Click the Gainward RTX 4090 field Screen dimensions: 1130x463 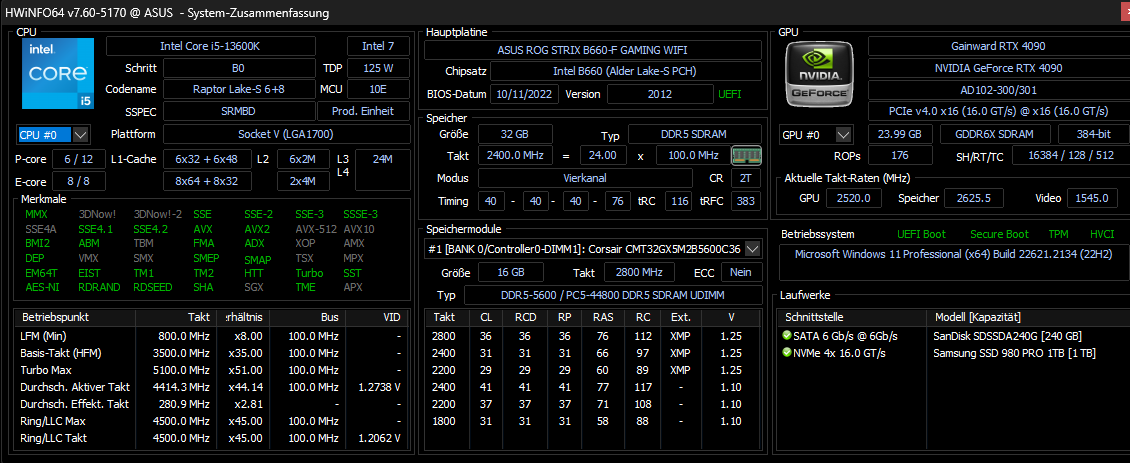[x=998, y=46]
